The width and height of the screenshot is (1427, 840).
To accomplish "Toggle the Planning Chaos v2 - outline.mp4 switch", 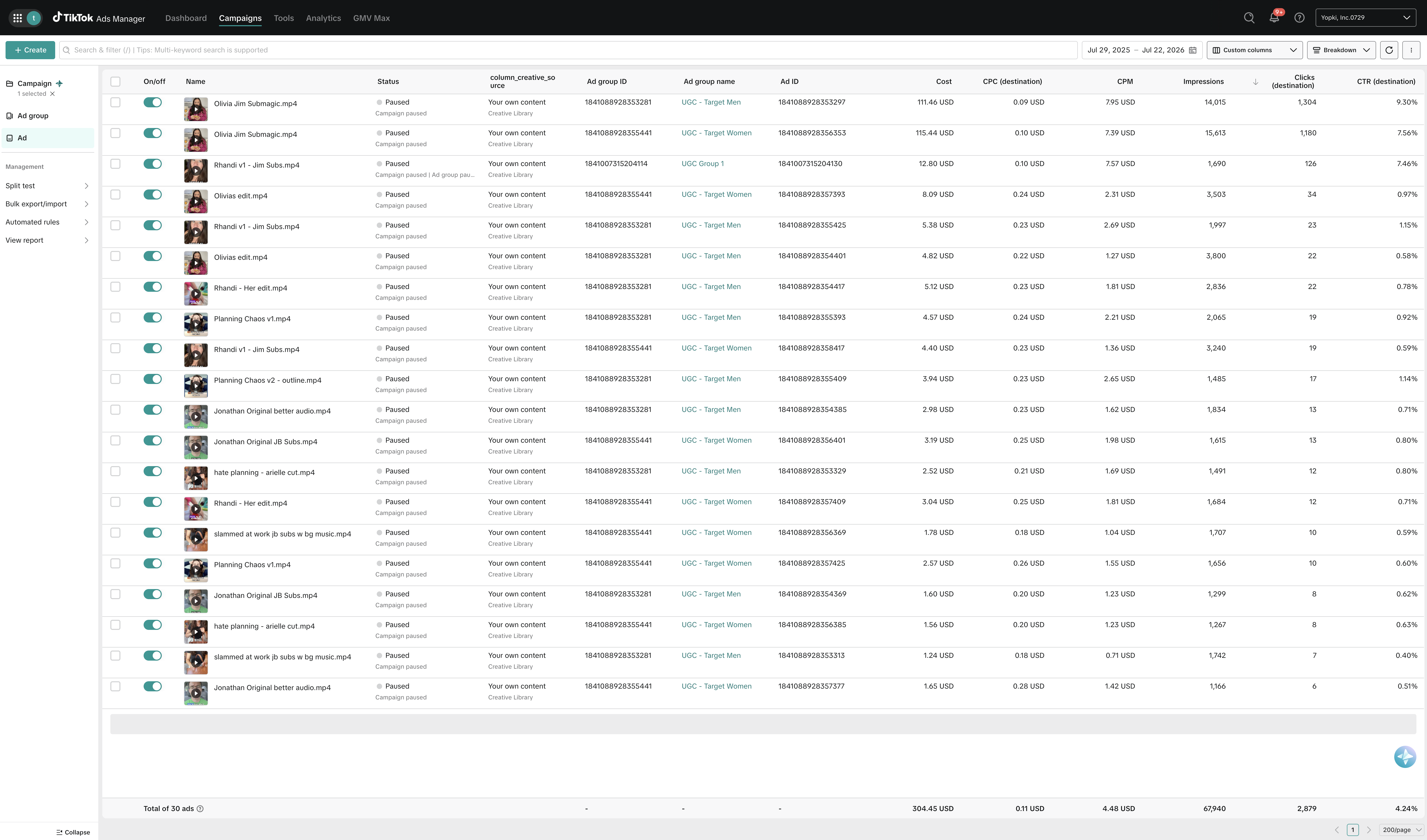I will click(152, 379).
